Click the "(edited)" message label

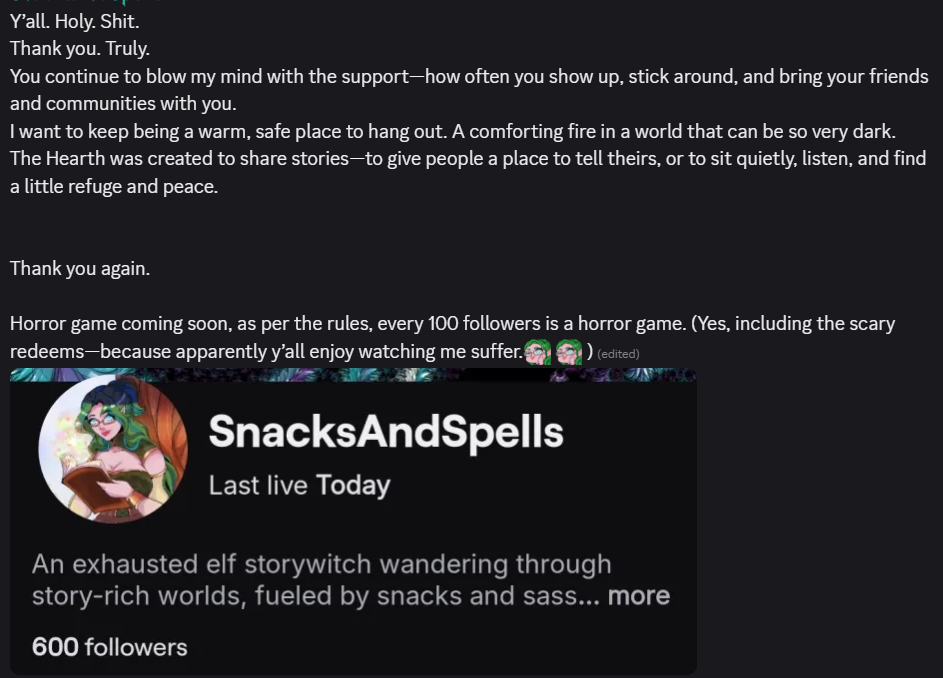[x=618, y=354]
